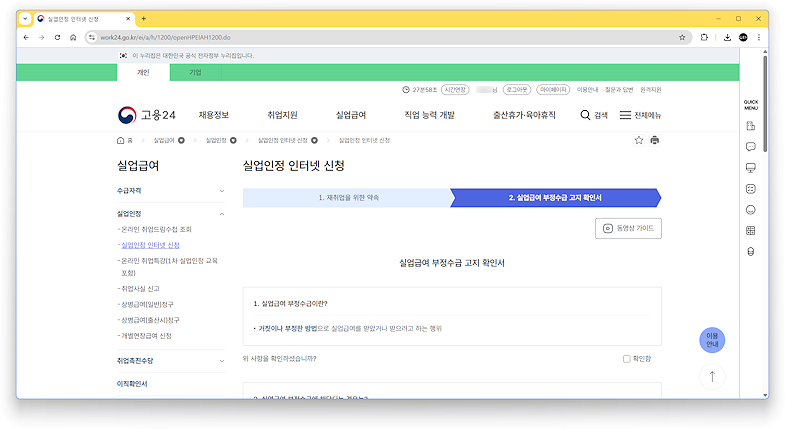785x429 pixels.
Task: Open the search magnifier 검색
Action: [594, 115]
